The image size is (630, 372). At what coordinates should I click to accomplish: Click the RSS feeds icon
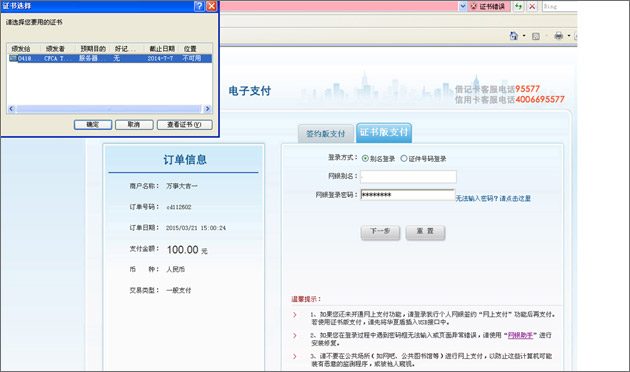click(536, 36)
